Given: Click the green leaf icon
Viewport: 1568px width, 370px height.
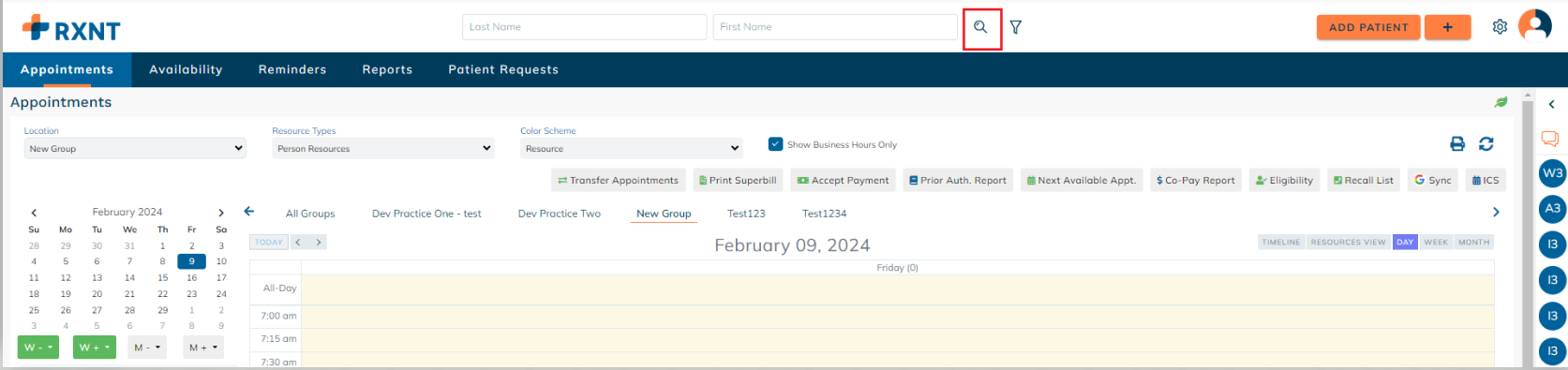Looking at the screenshot, I should 1501,102.
